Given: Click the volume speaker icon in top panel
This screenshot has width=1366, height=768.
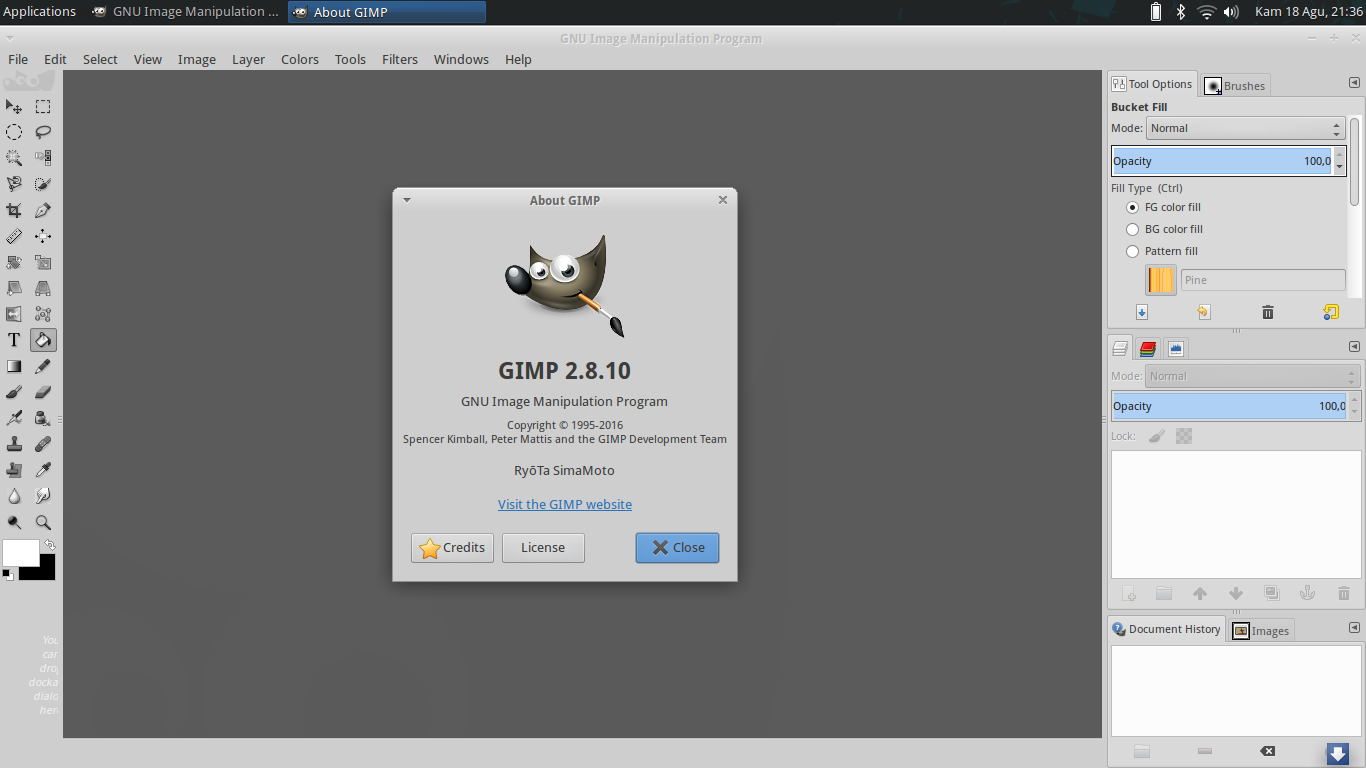Looking at the screenshot, I should (x=1231, y=12).
